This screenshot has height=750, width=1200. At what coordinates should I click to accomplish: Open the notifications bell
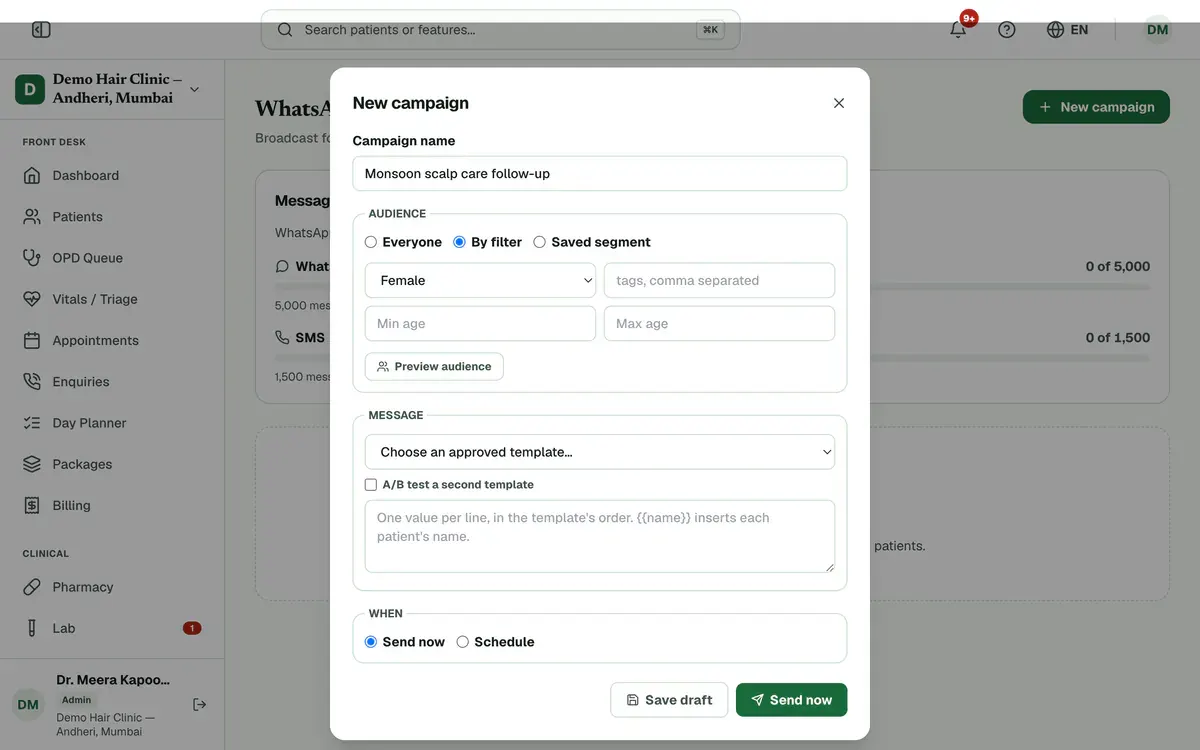[958, 30]
